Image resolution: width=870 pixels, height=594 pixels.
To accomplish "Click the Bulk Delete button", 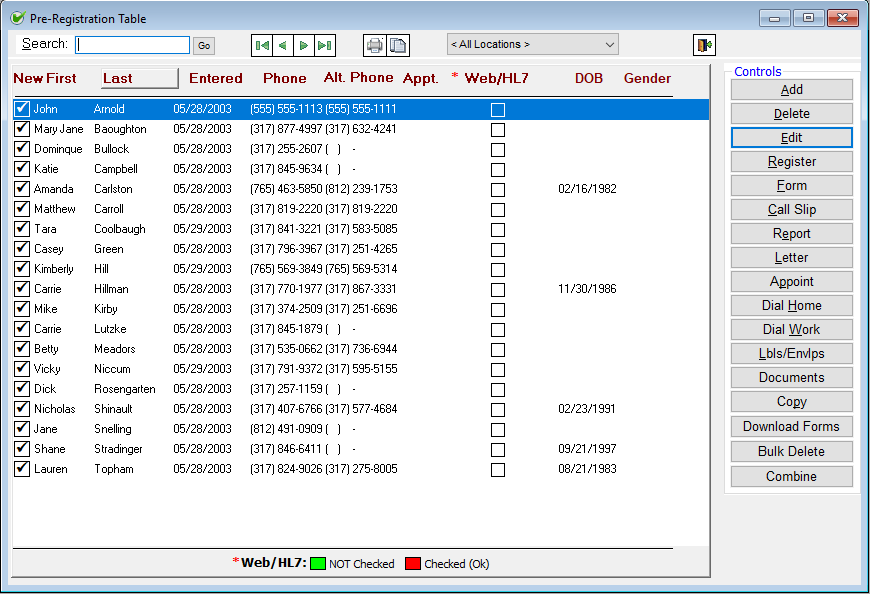I will 791,452.
